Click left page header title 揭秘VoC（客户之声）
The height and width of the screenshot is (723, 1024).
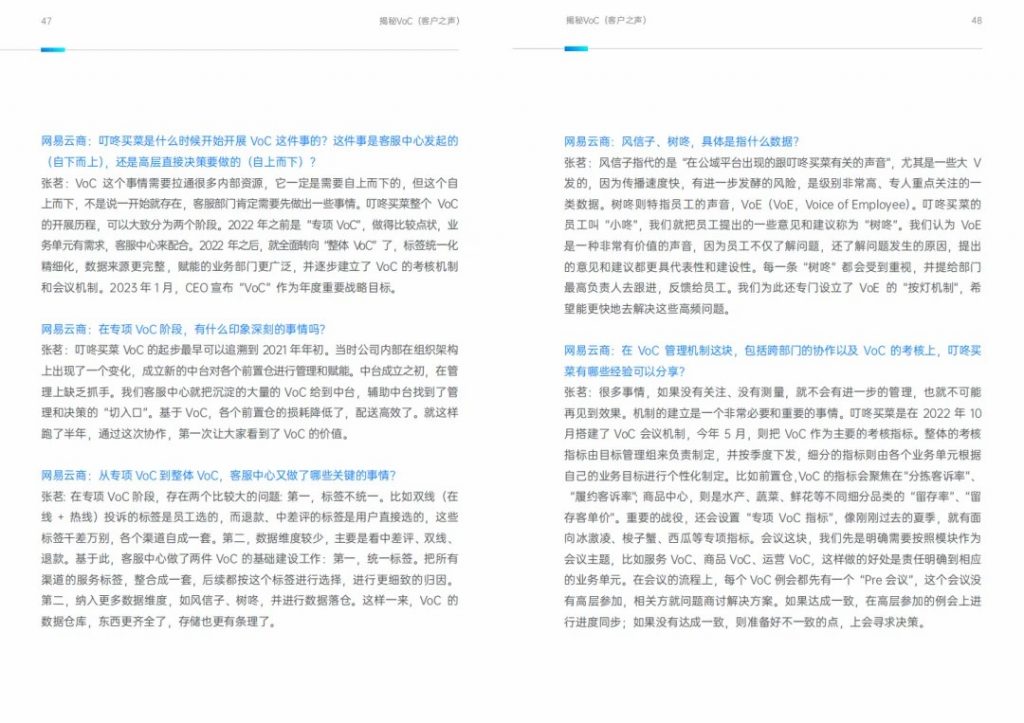(x=419, y=21)
